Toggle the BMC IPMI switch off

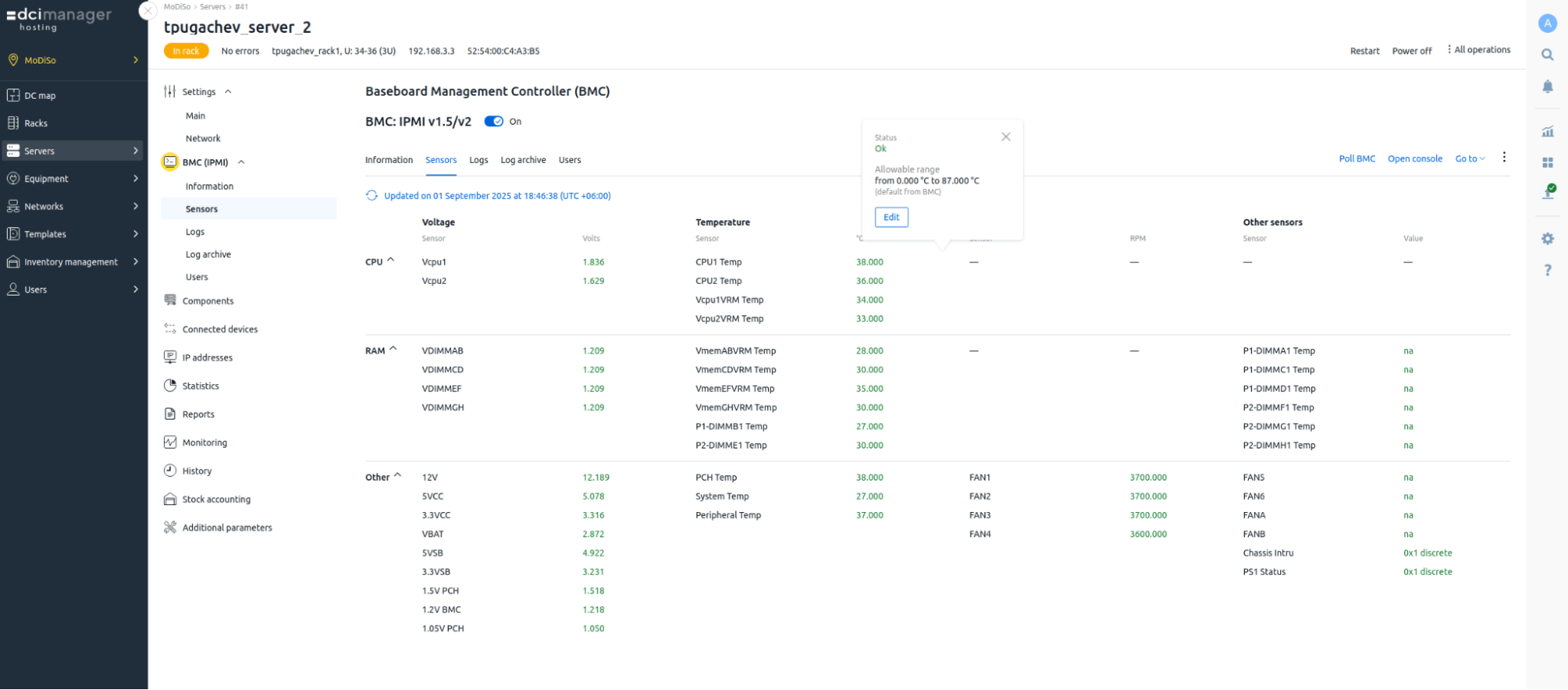(493, 122)
